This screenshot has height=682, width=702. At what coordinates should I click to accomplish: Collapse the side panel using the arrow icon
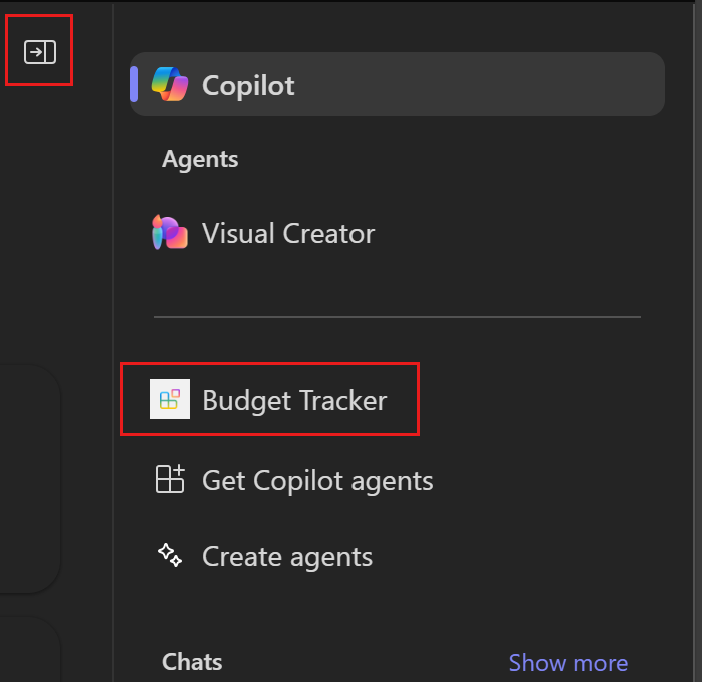pos(40,52)
